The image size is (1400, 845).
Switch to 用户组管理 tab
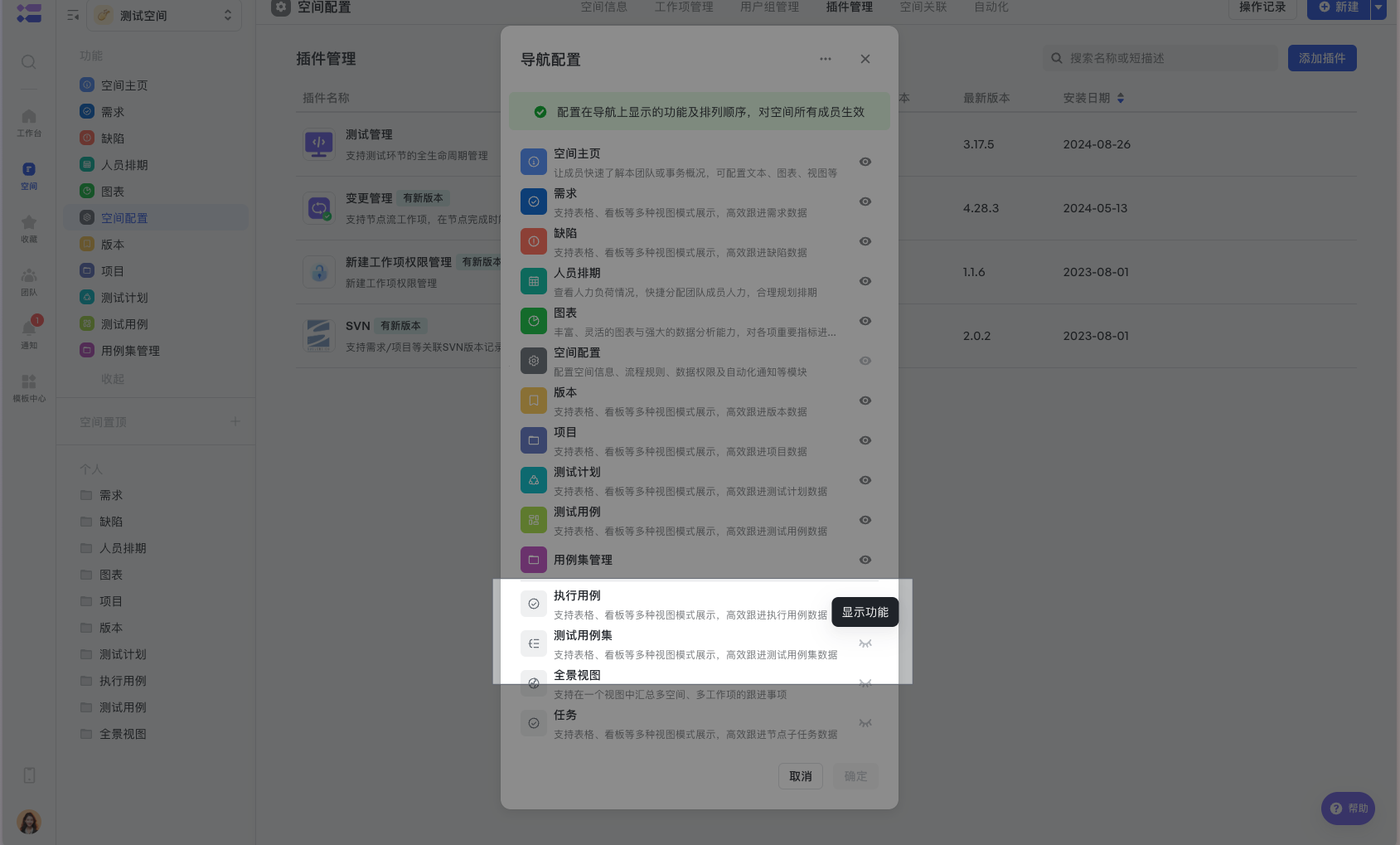(x=769, y=7)
